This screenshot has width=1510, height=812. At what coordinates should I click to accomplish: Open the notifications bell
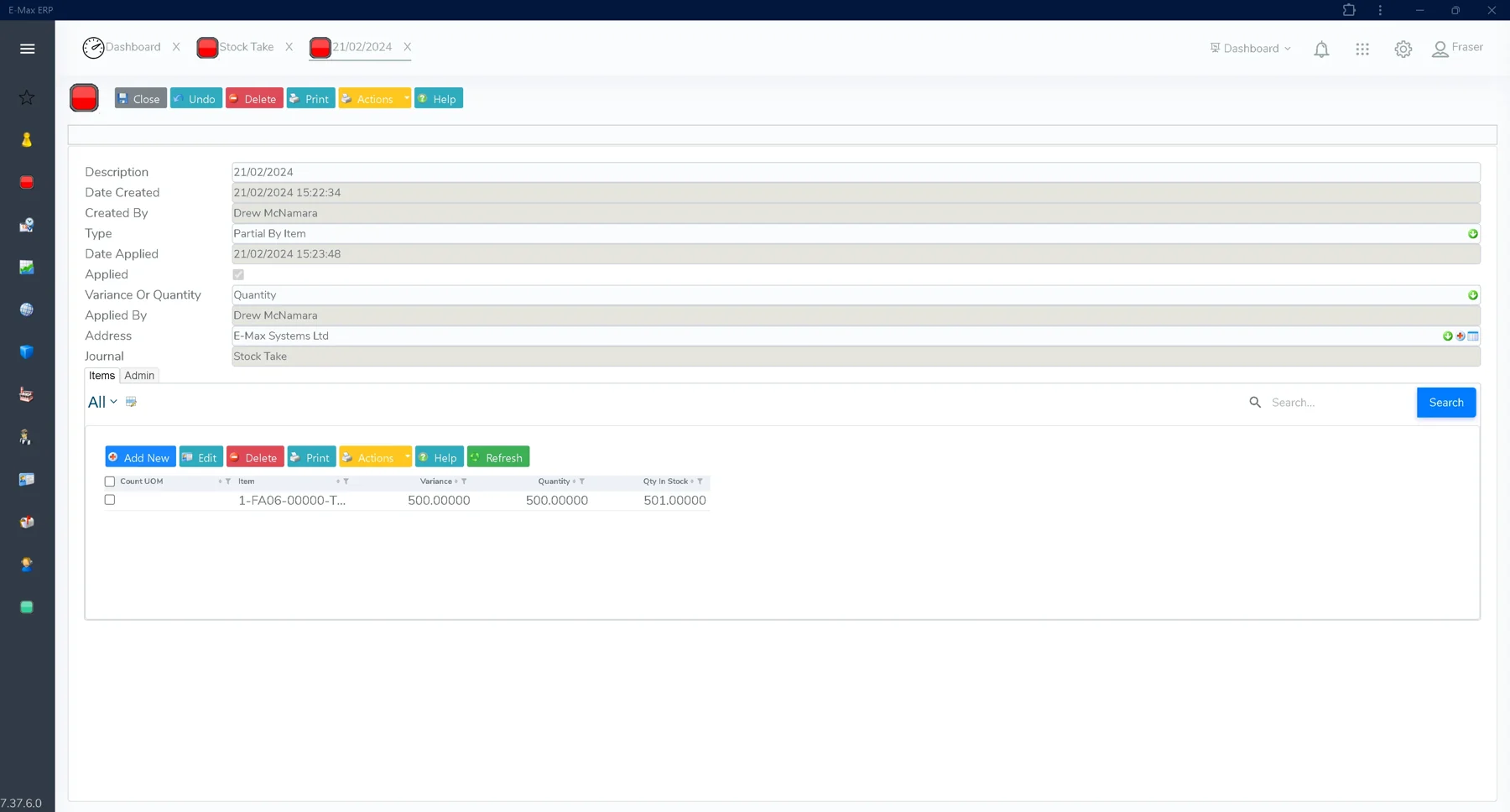coord(1321,49)
